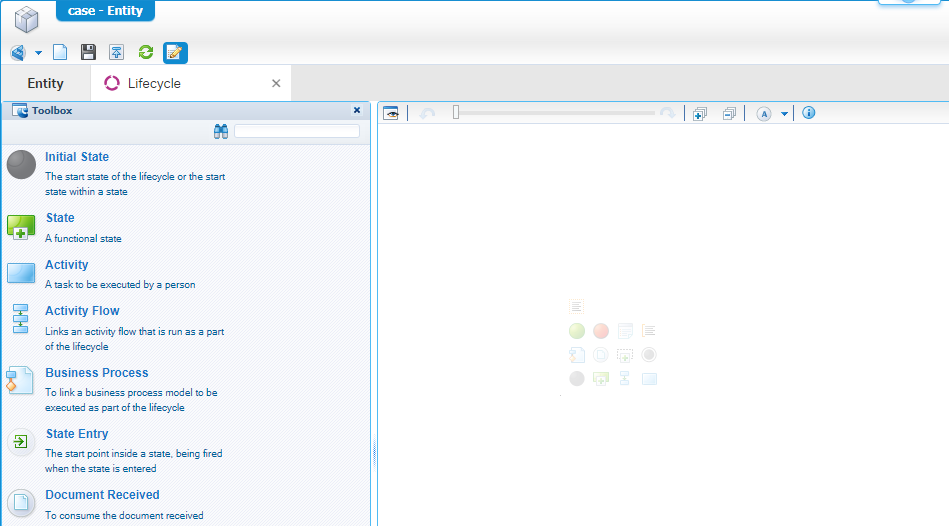Viewport: 949px width, 526px height.
Task: Click the zoom slider handle
Action: click(456, 113)
